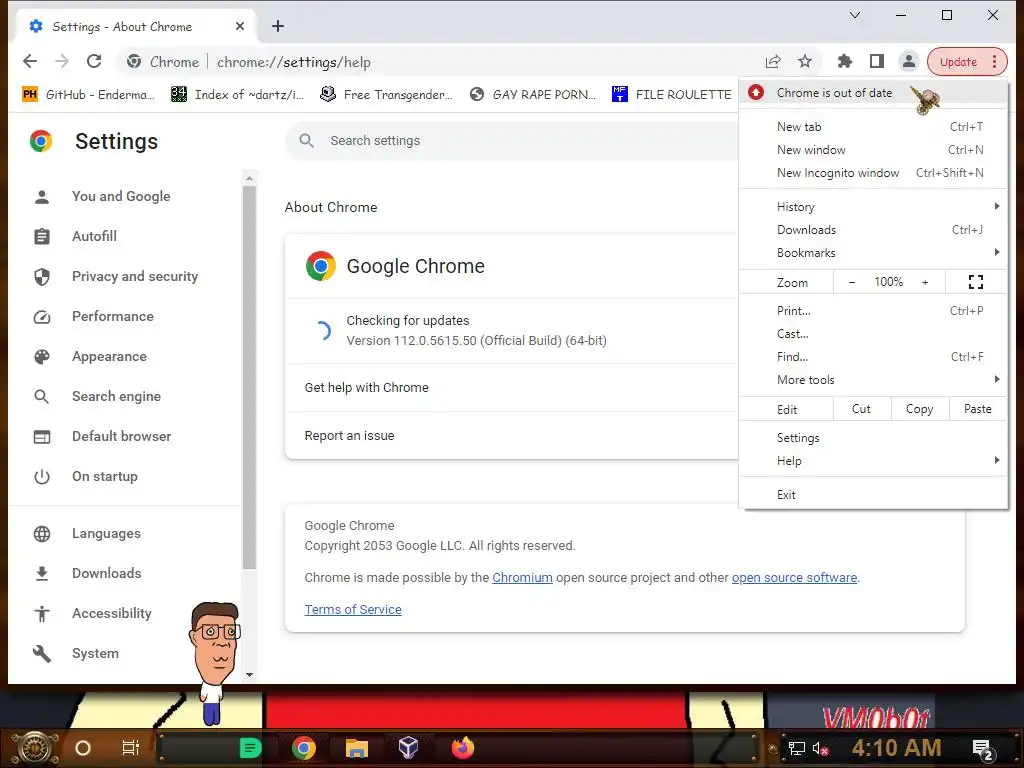This screenshot has width=1024, height=768.
Task: Choose Find... from menu
Action: tap(874, 357)
